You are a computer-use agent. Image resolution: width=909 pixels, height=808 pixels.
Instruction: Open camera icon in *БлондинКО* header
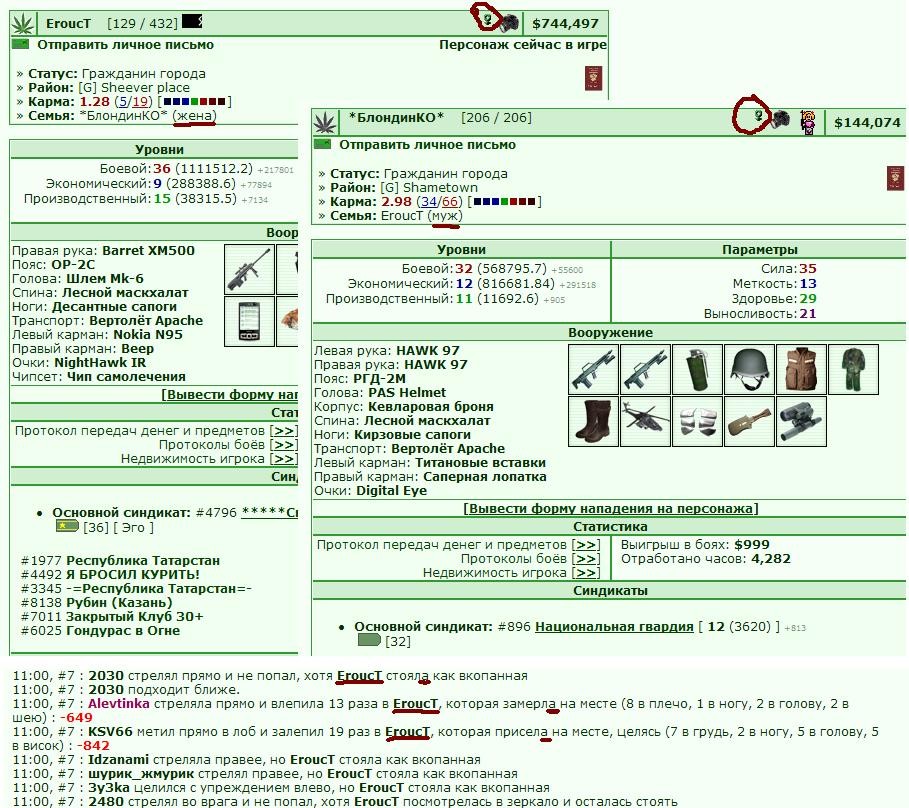(780, 119)
